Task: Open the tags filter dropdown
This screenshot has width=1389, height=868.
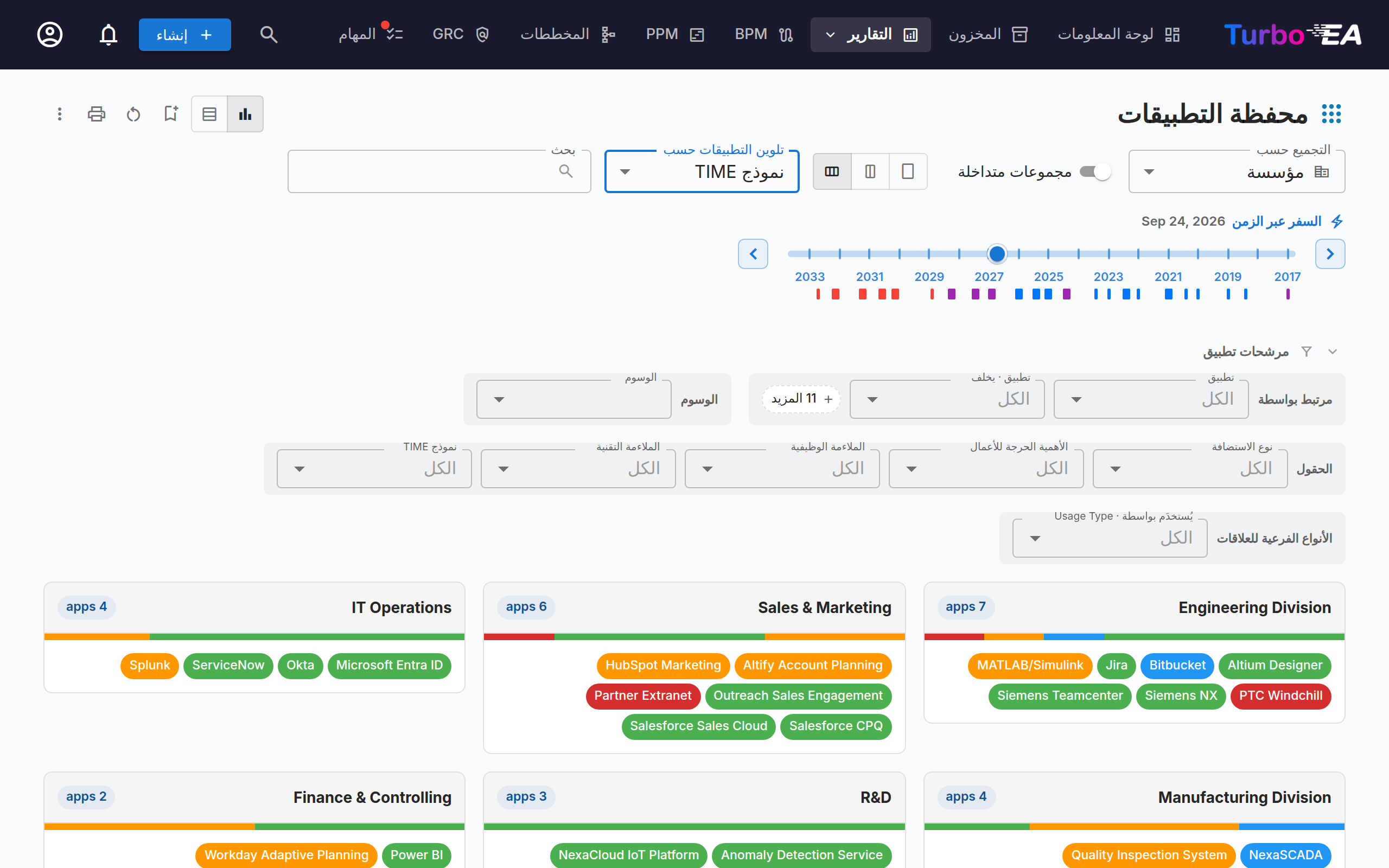Action: [574, 399]
